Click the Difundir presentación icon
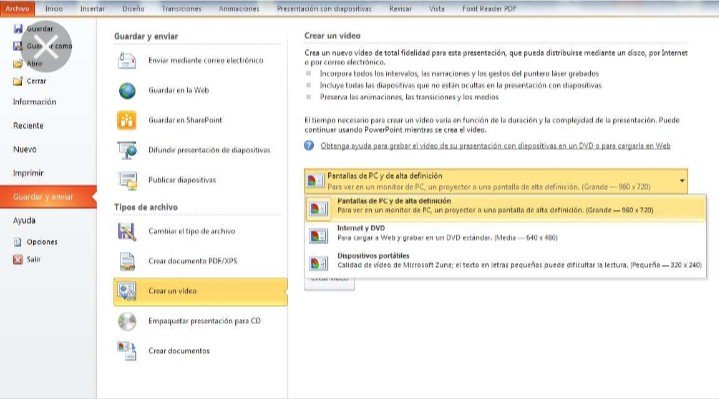 coord(127,150)
